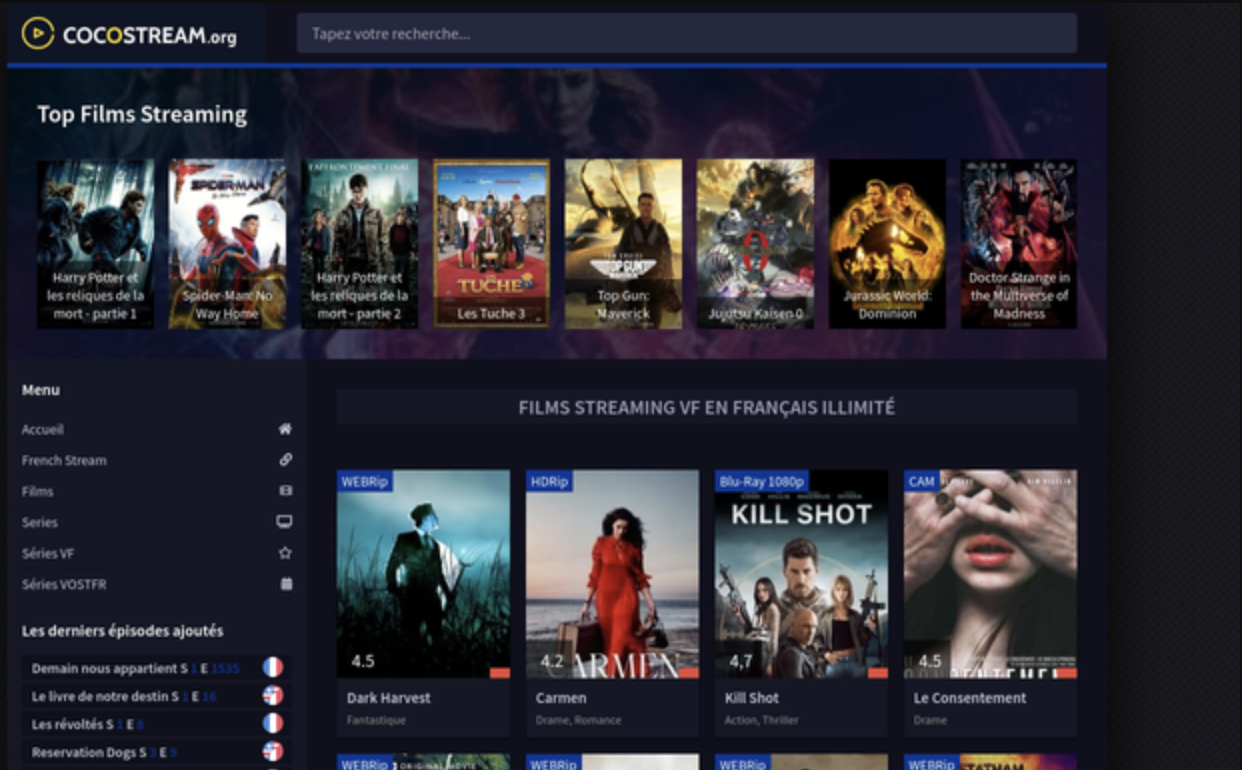The width and height of the screenshot is (1242, 770).
Task: Click the Le Consentement poster image
Action: tap(990, 574)
